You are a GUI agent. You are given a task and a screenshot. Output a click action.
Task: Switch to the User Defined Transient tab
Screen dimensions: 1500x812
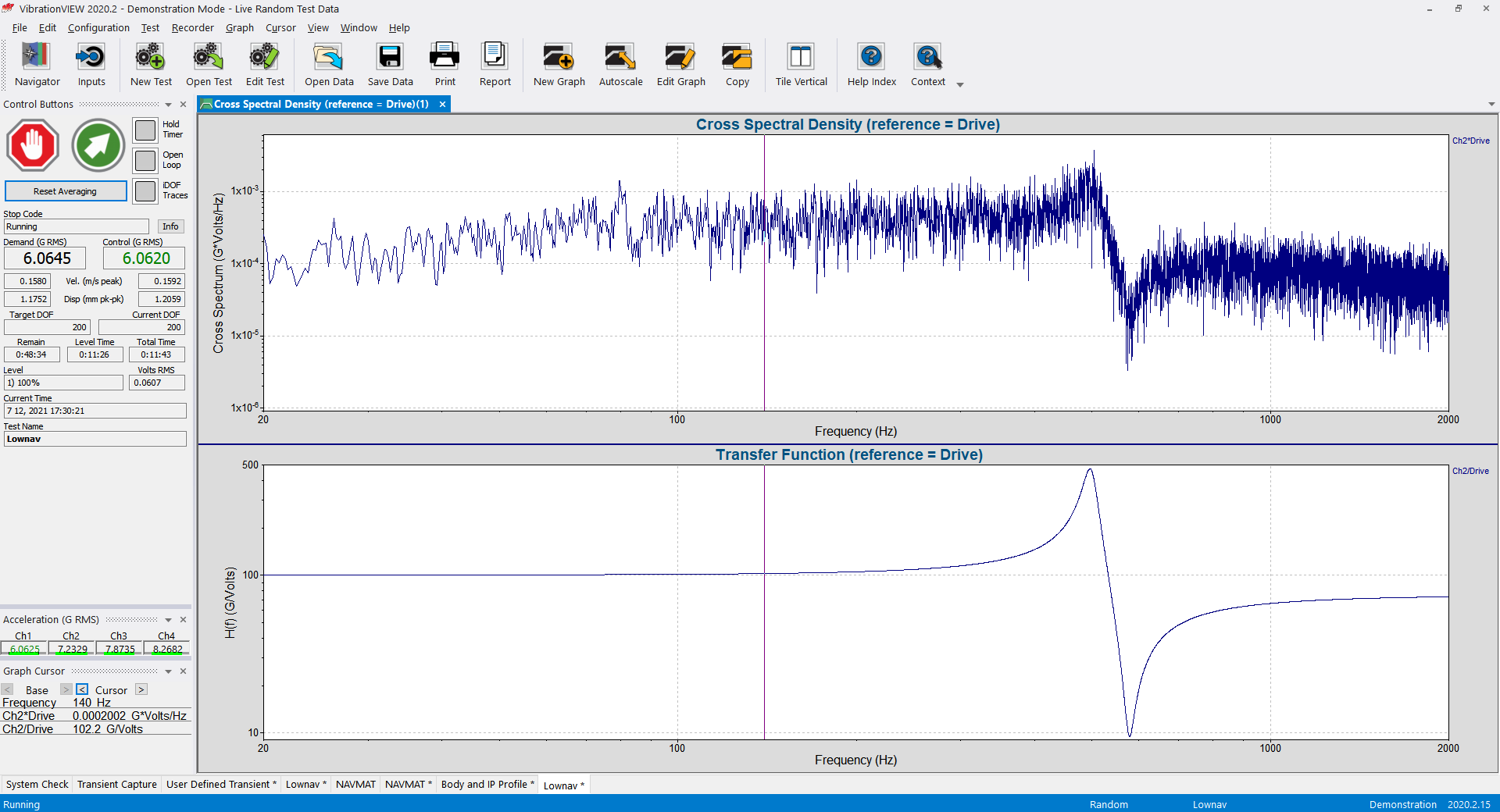221,785
